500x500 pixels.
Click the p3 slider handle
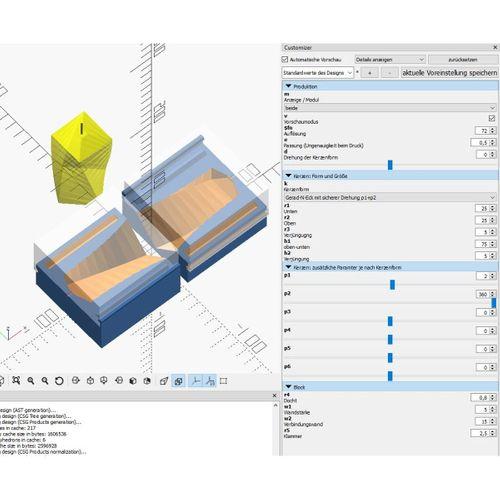click(390, 321)
